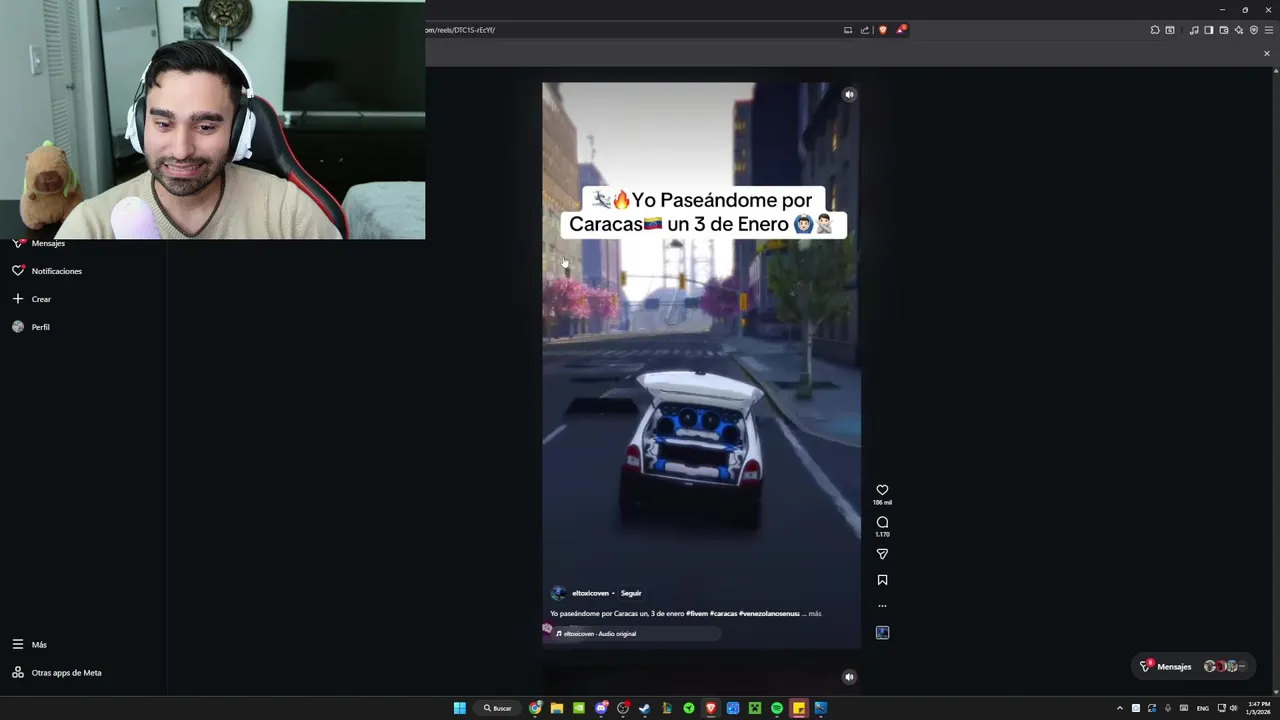Open File Explorer from the taskbar

pyautogui.click(x=557, y=708)
